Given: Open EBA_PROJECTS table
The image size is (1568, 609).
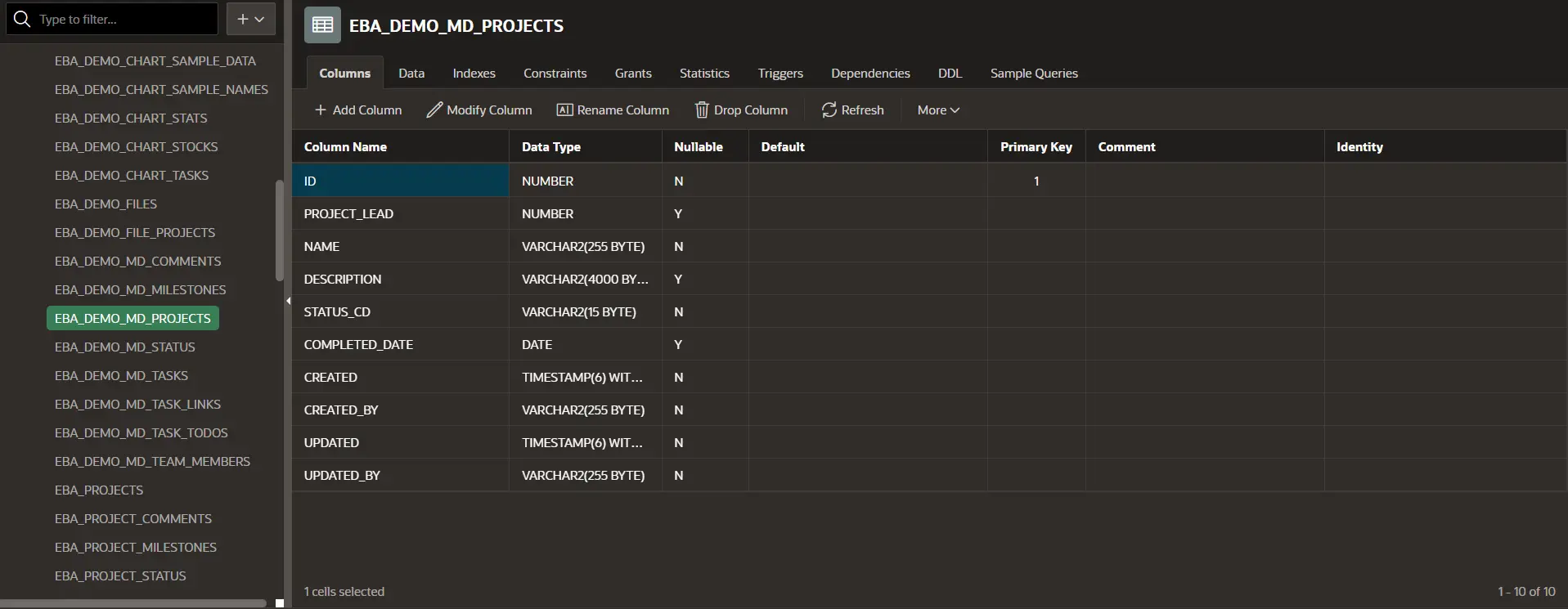Looking at the screenshot, I should point(99,490).
